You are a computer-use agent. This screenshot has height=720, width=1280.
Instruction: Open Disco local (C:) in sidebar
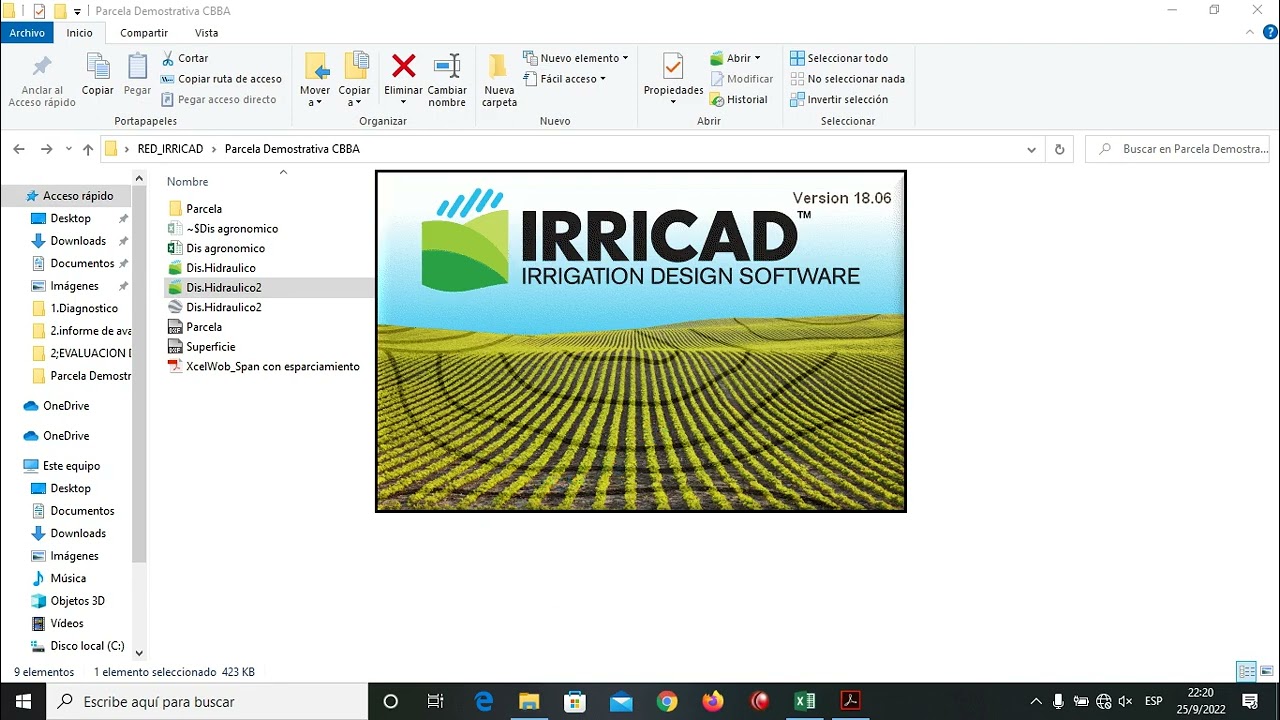coord(87,646)
